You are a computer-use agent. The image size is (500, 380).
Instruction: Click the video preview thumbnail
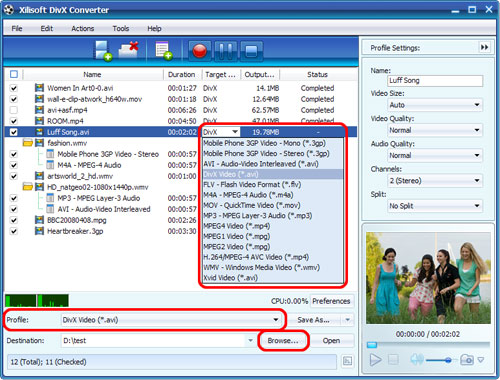428,278
